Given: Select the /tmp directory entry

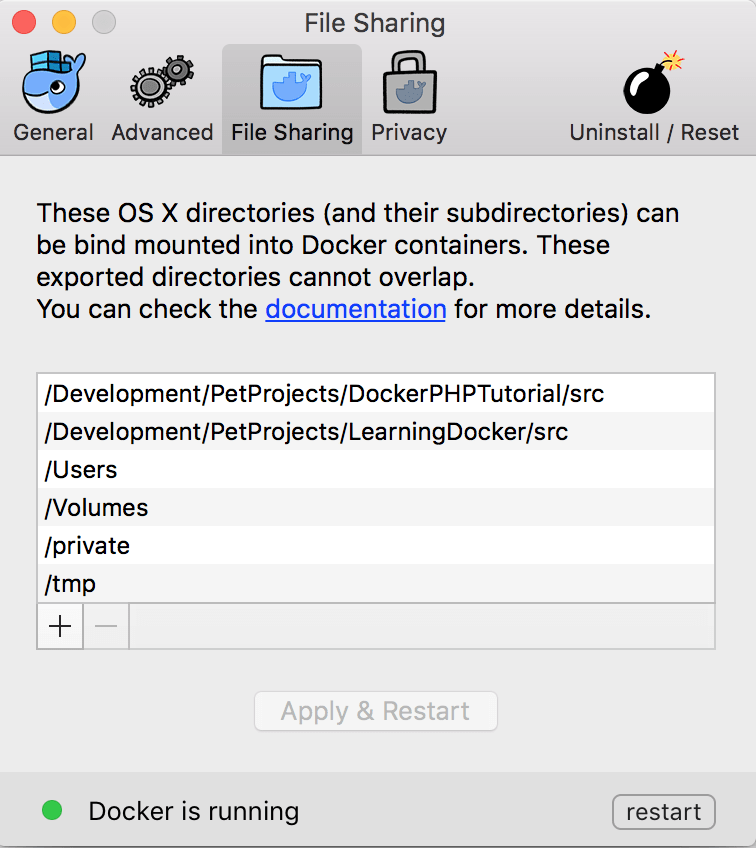Looking at the screenshot, I should click(x=376, y=583).
